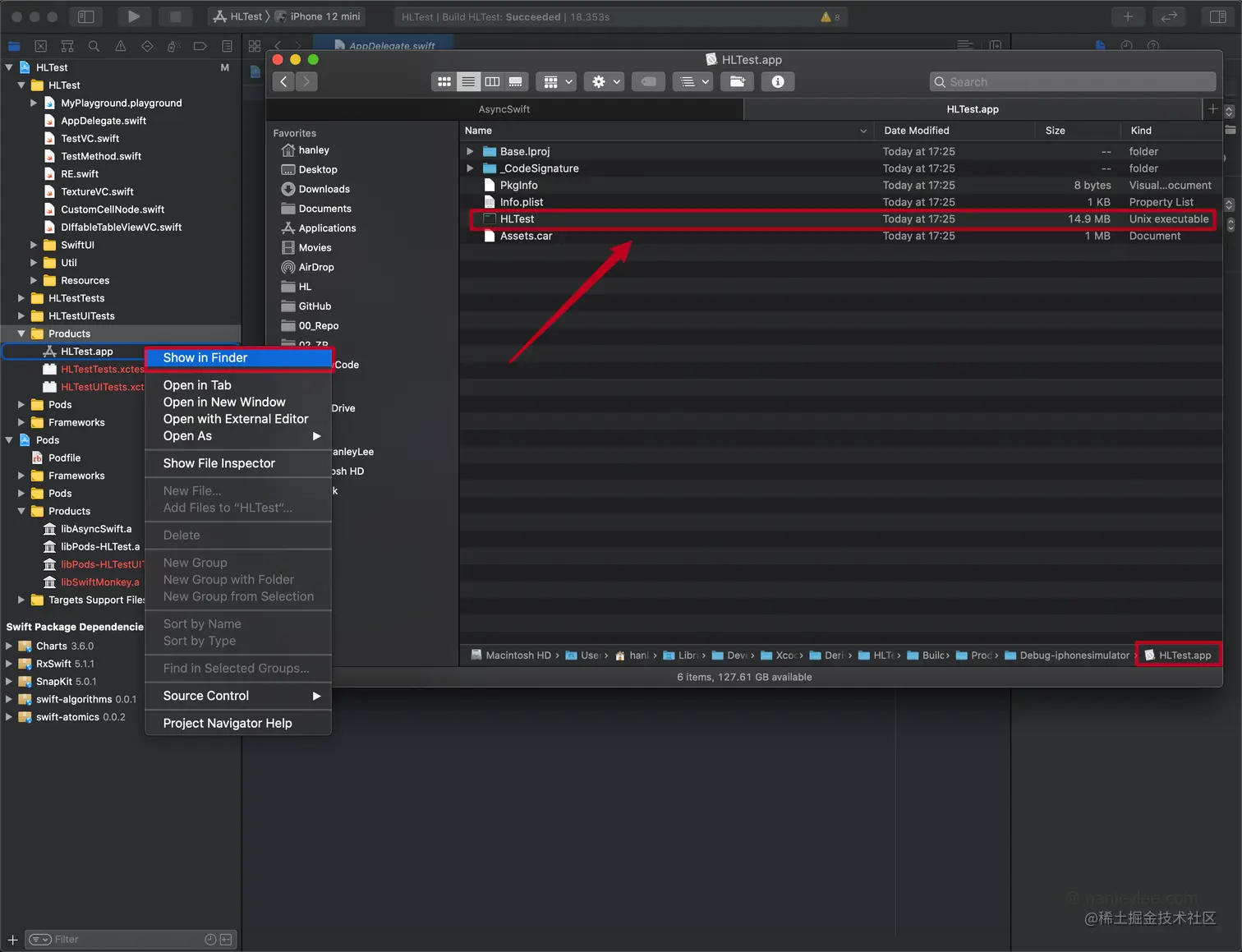Viewport: 1242px width, 952px height.
Task: Open Finder group-by dropdown
Action: point(557,81)
